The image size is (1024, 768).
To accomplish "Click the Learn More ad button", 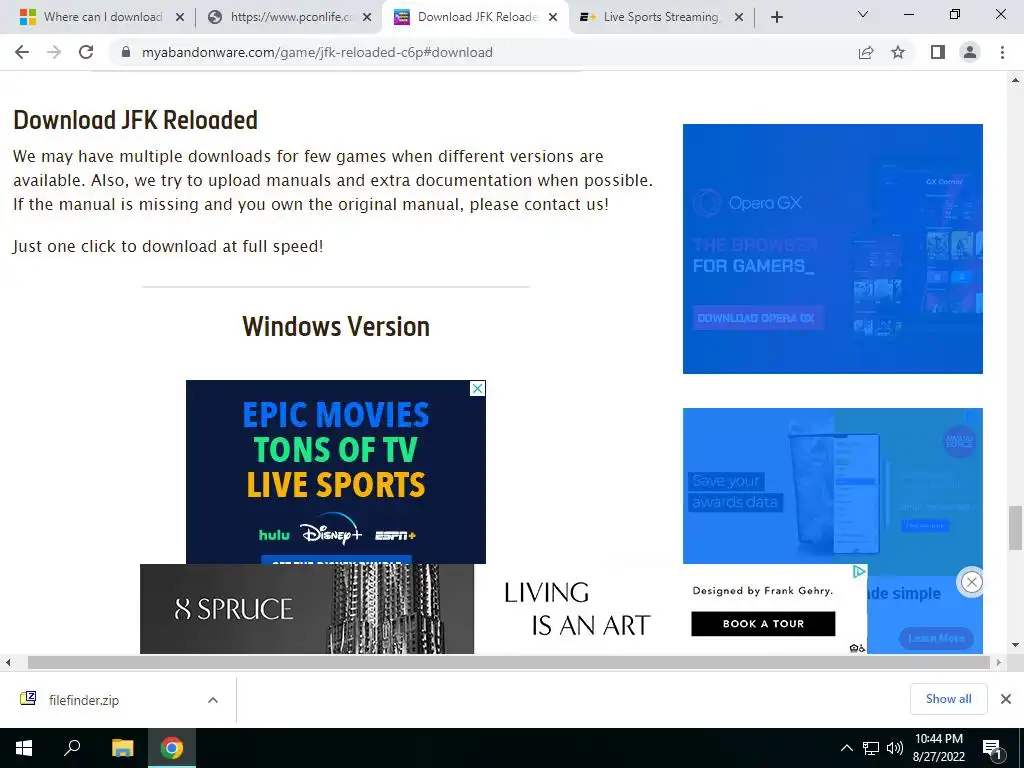I will click(936, 638).
